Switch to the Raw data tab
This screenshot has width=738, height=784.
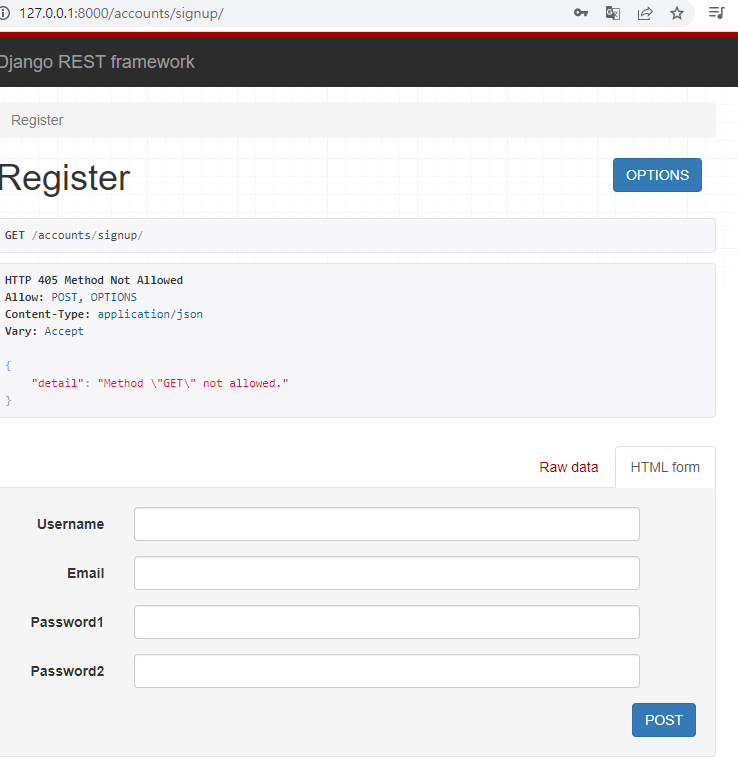pyautogui.click(x=568, y=467)
